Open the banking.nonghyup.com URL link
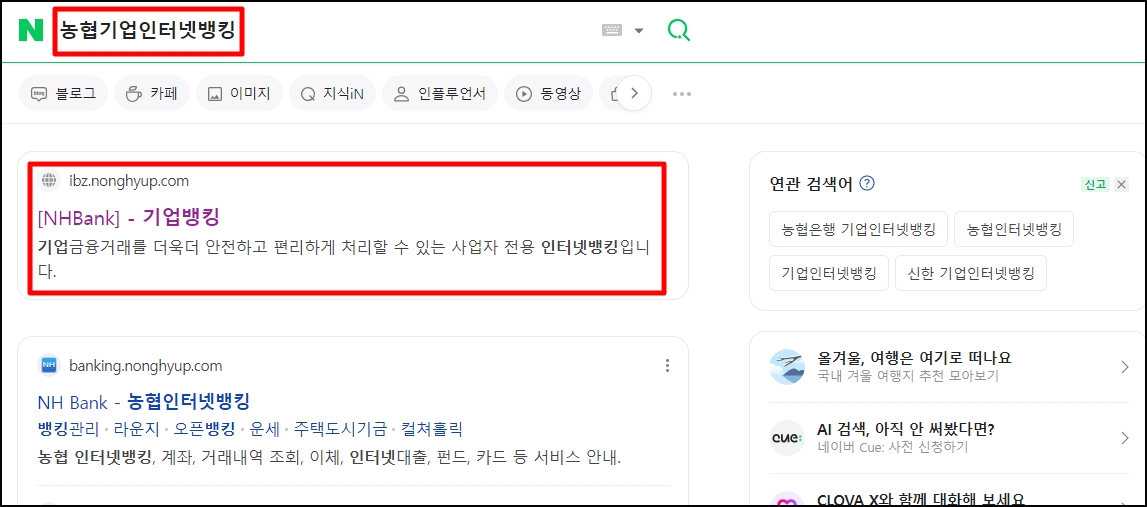 [x=146, y=365]
